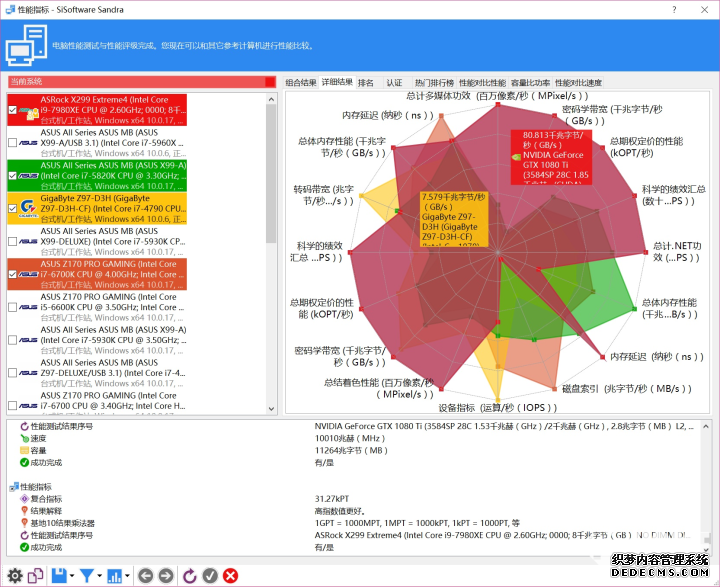Click 内存延迟 (纳秒) label at chart top

(x=388, y=115)
